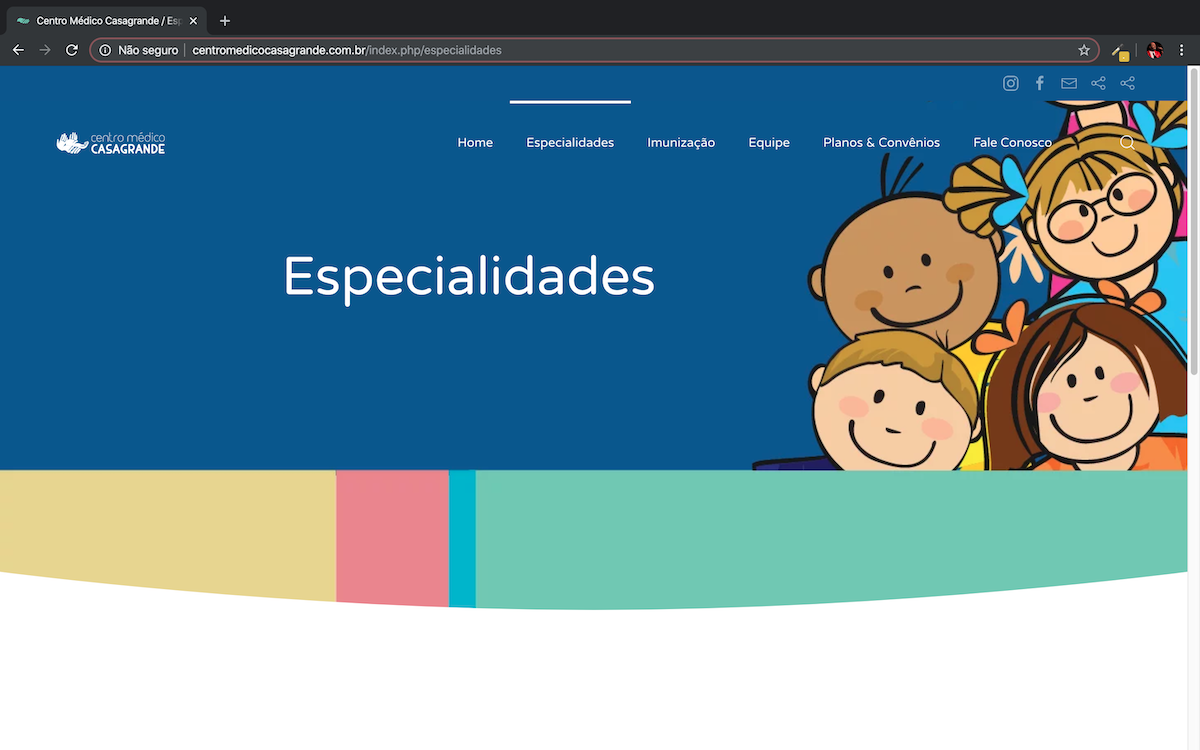Screen dimensions: 1200x750
Task: Open the site search magnifier icon
Action: [x=1127, y=143]
